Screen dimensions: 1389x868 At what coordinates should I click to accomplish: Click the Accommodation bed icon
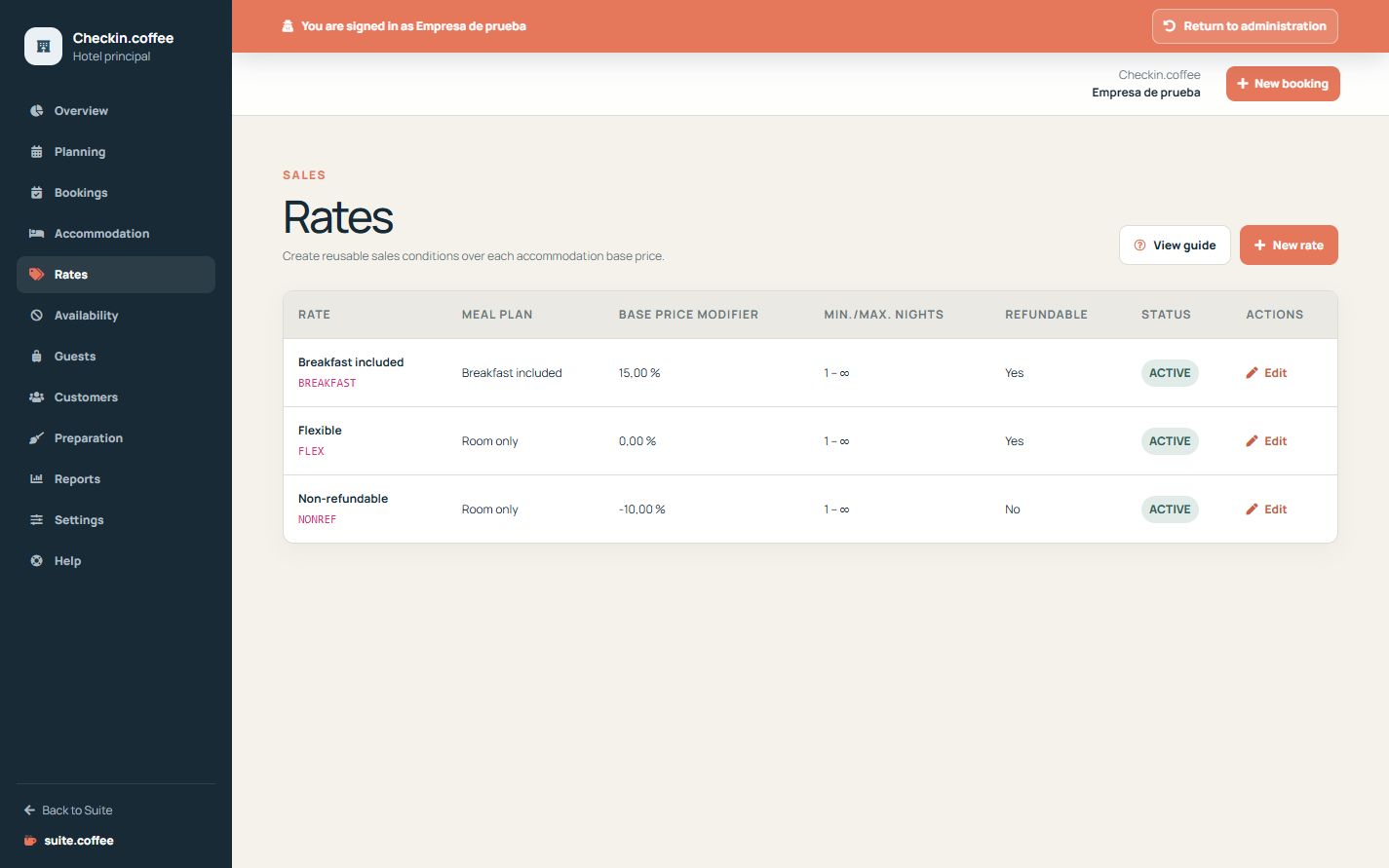[36, 234]
